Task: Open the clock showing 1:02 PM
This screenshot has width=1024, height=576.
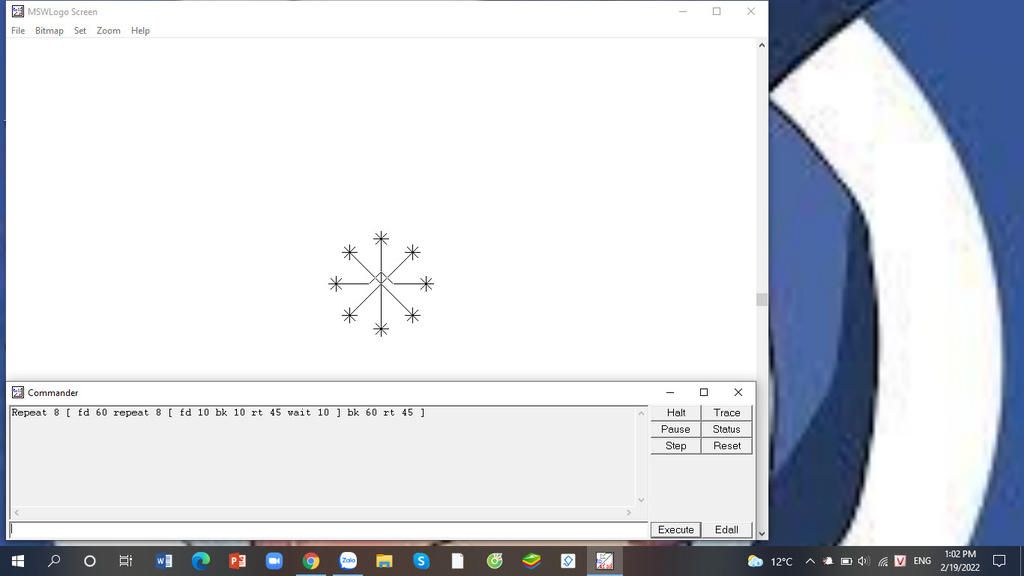Action: [x=960, y=561]
